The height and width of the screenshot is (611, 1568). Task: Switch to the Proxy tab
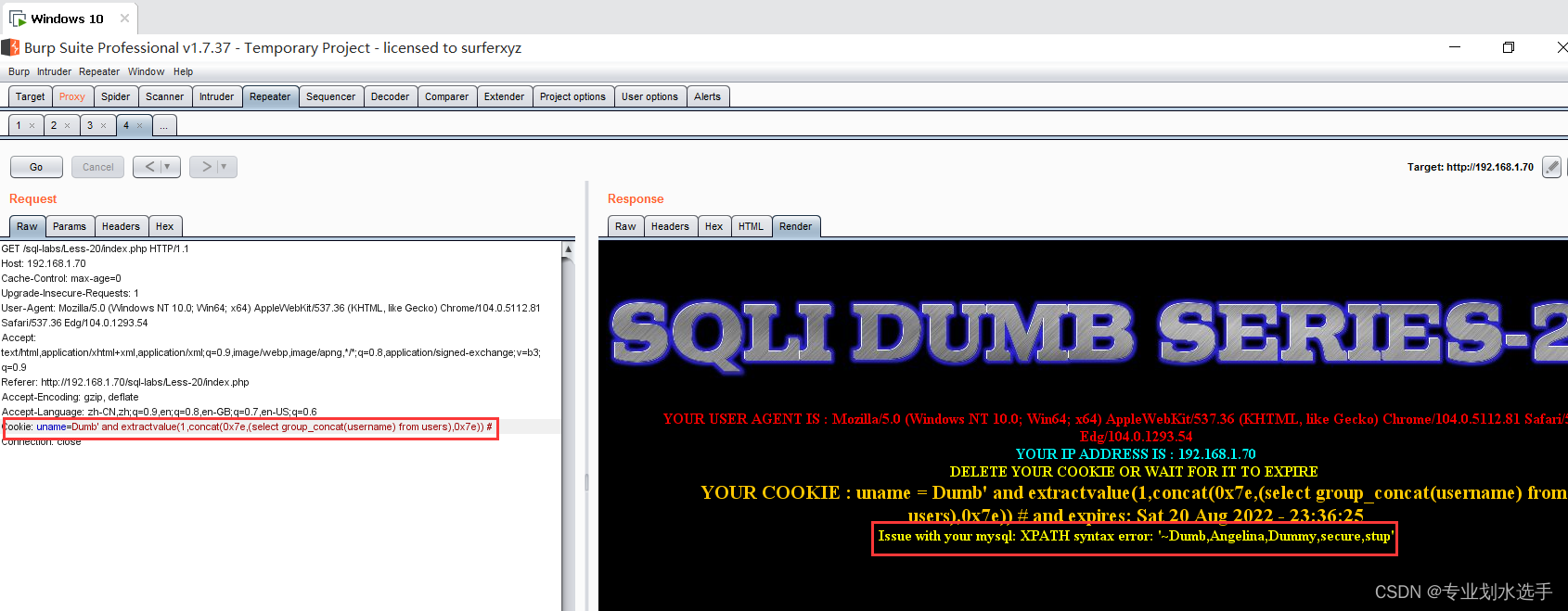pos(71,96)
